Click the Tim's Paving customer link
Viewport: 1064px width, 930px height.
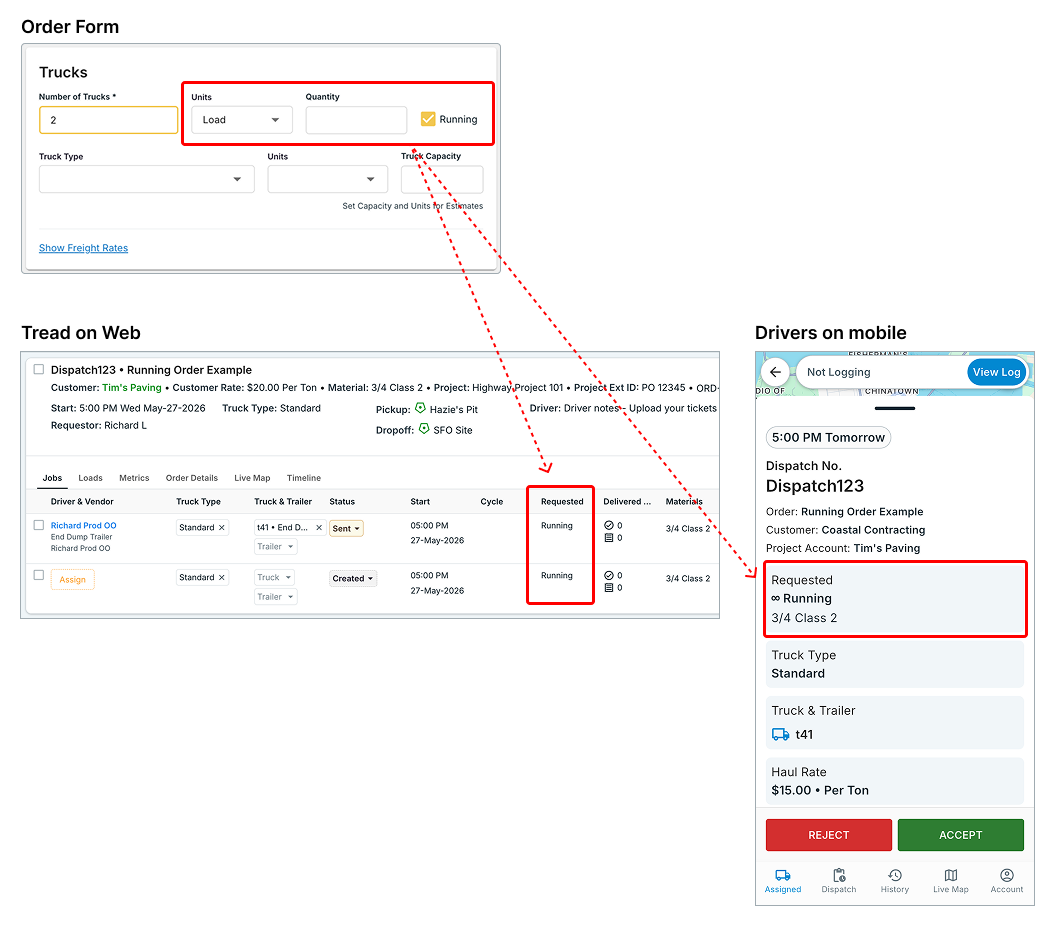132,388
